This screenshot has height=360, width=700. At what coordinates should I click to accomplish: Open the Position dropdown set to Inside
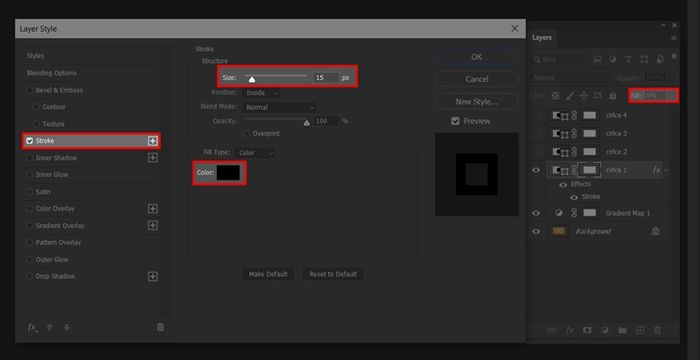coord(261,93)
